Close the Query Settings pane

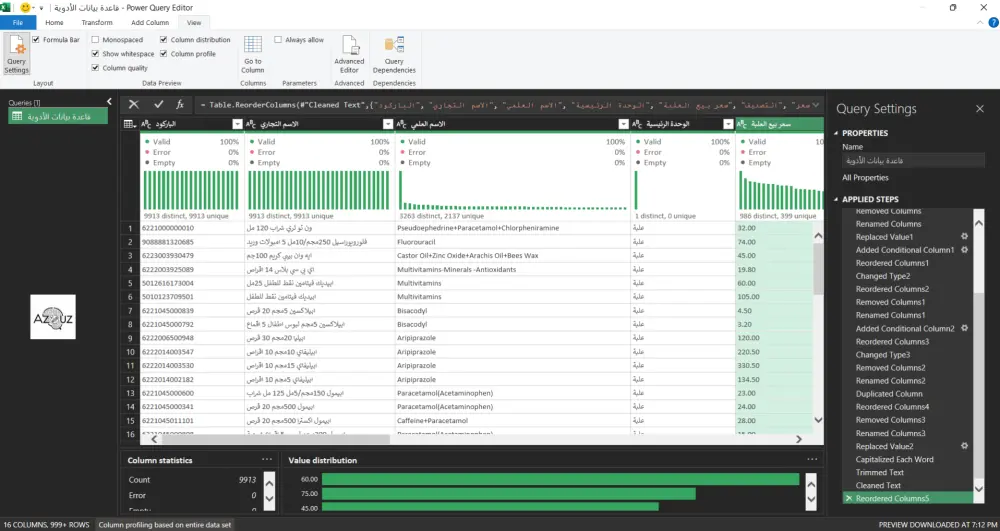pyautogui.click(x=980, y=109)
